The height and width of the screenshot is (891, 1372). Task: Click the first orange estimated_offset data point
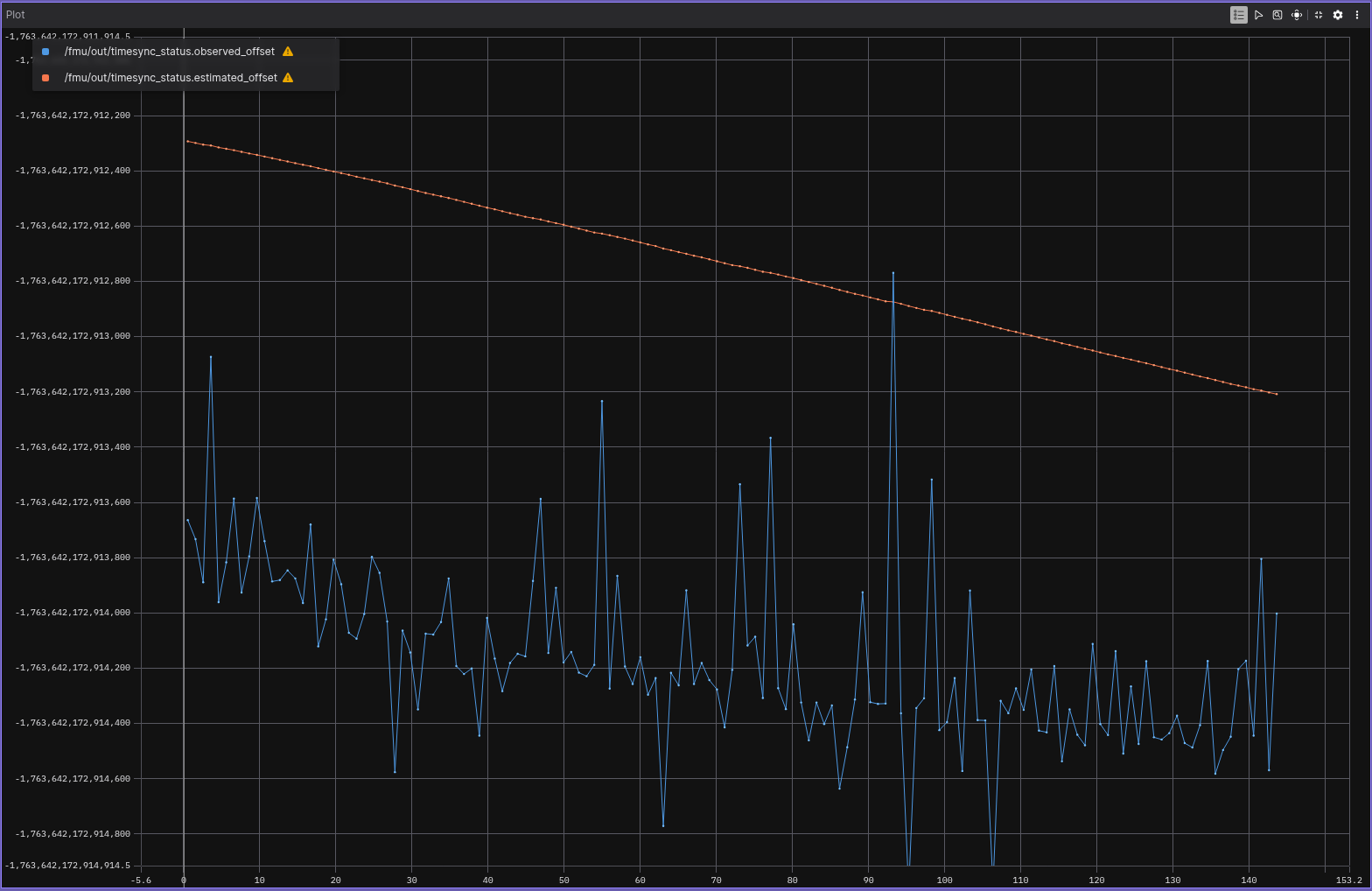[x=187, y=141]
